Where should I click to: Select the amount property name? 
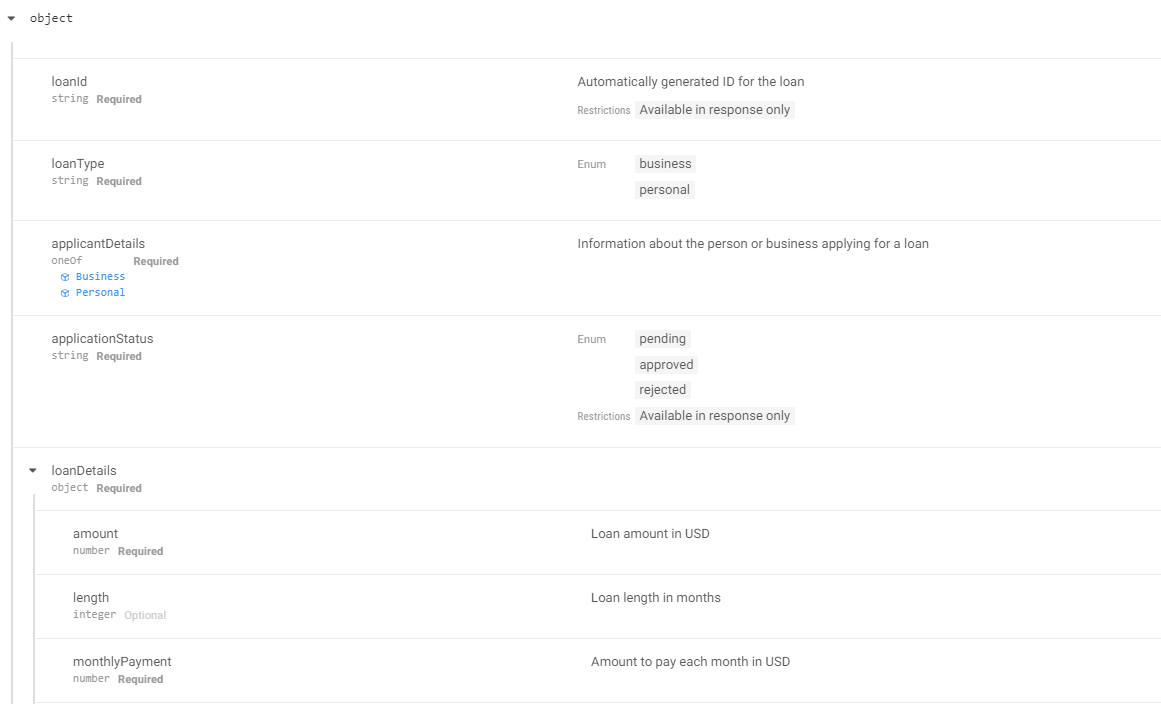[x=95, y=534]
